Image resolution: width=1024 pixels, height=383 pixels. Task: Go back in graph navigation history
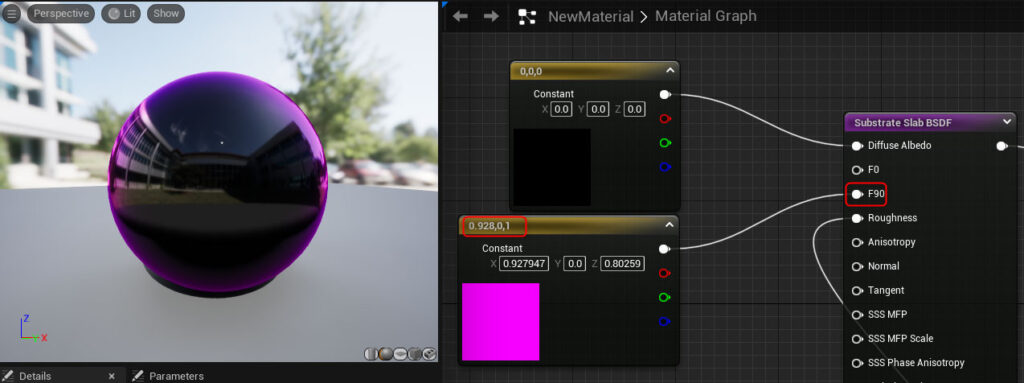point(460,16)
